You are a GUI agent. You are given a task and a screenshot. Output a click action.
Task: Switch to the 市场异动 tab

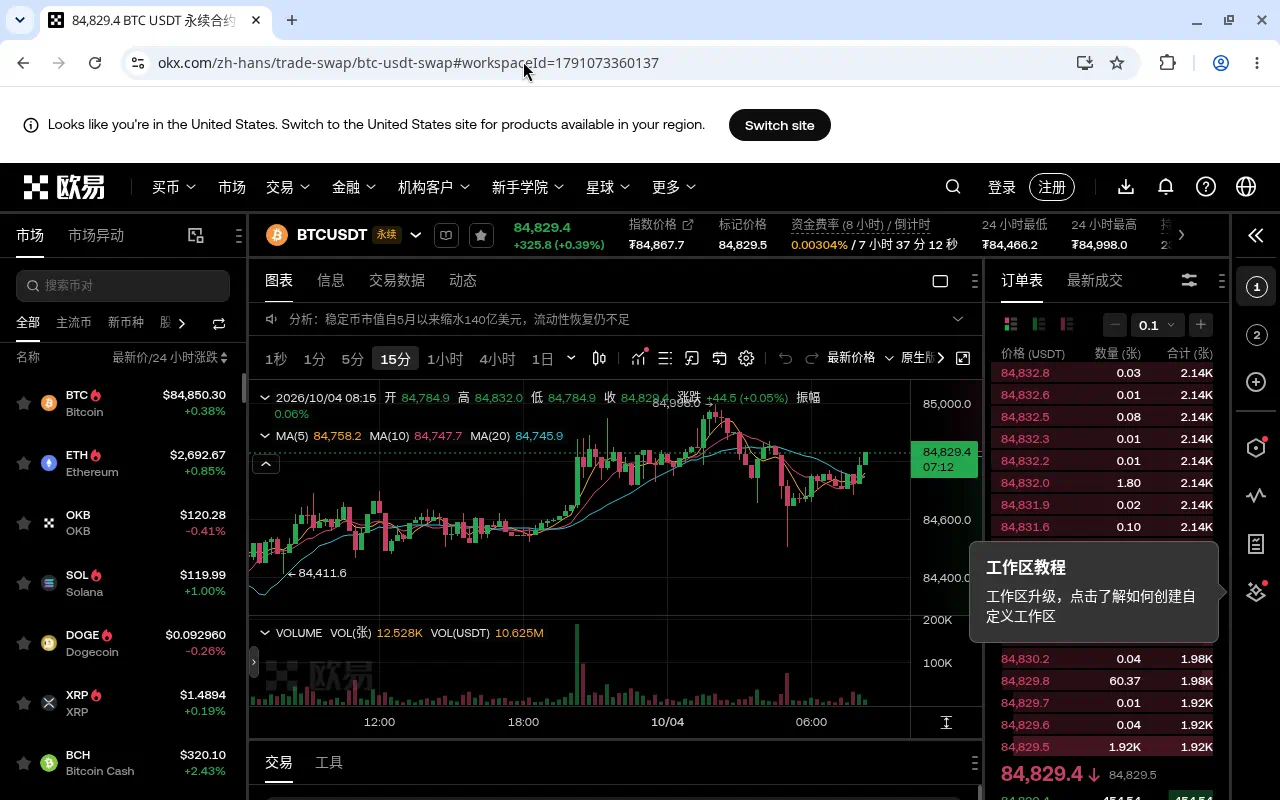(96, 236)
